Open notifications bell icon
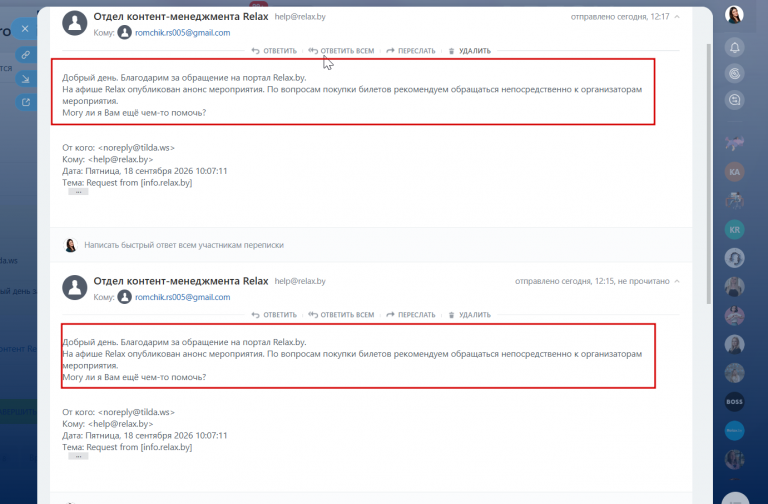Screen dimensions: 768x504 [x=735, y=48]
